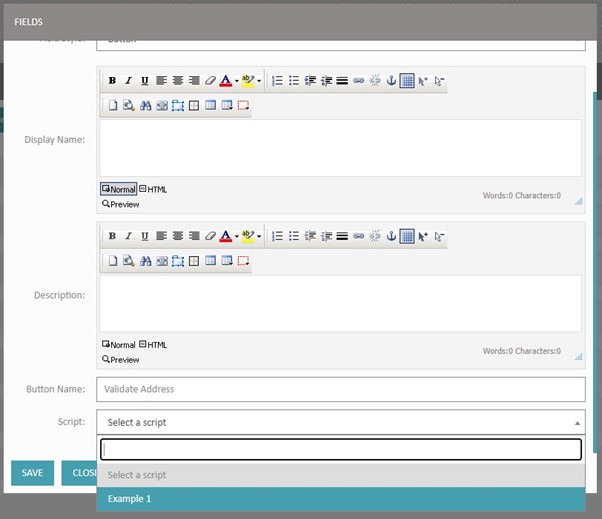
Task: Insert table in Display Name editor
Action: point(407,81)
